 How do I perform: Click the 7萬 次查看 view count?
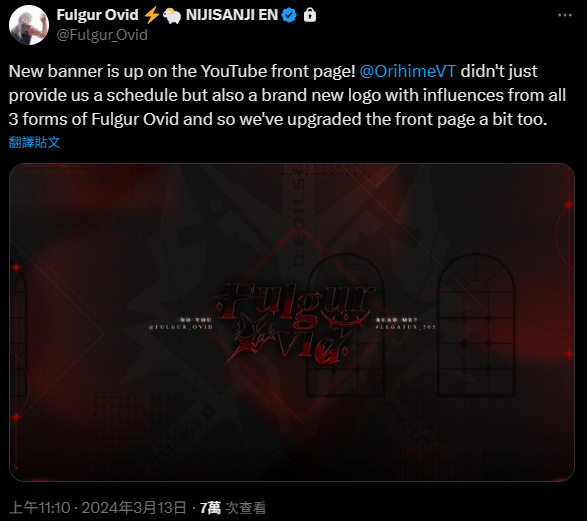(x=233, y=508)
